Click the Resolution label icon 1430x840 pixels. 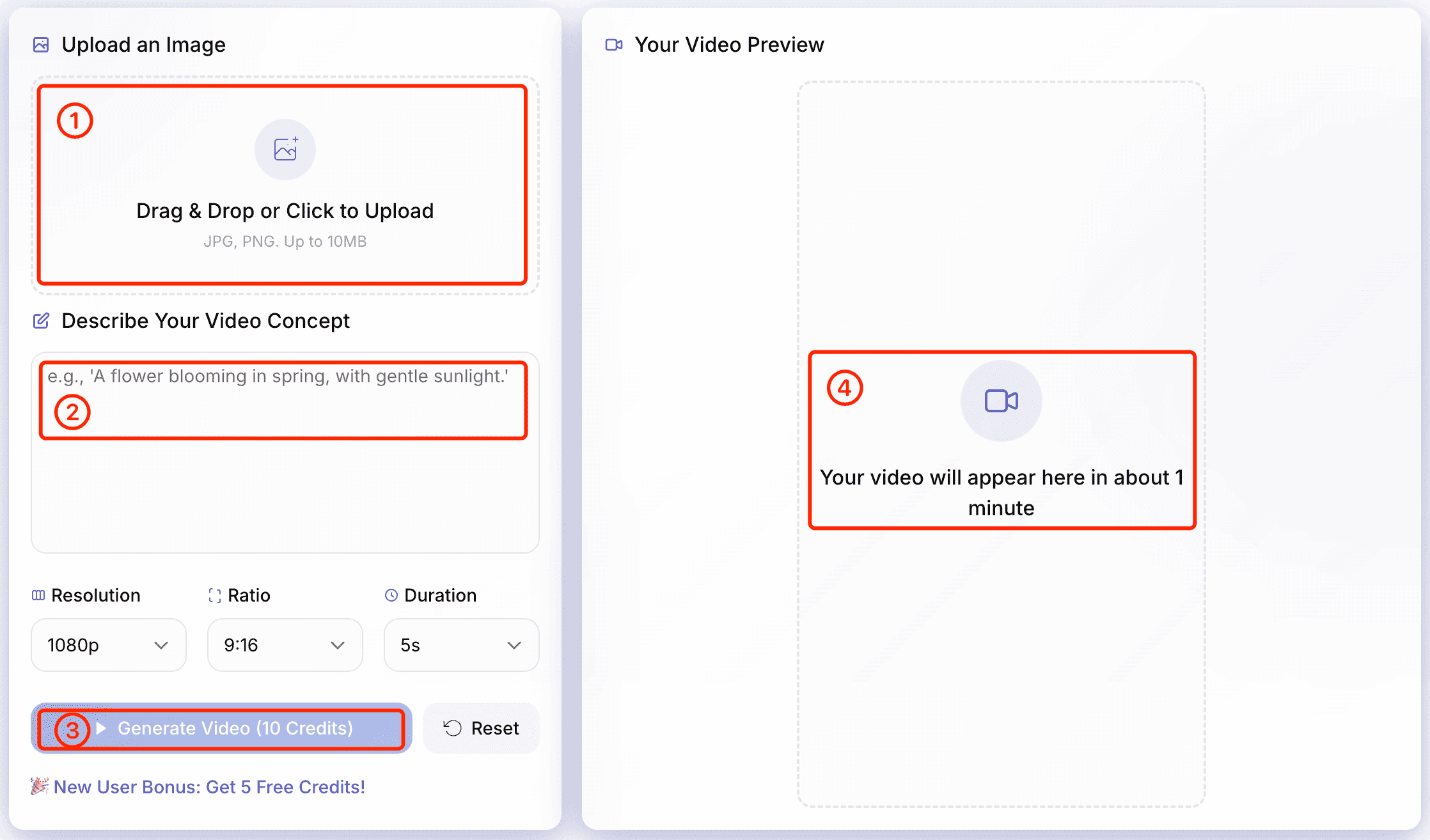(x=38, y=595)
